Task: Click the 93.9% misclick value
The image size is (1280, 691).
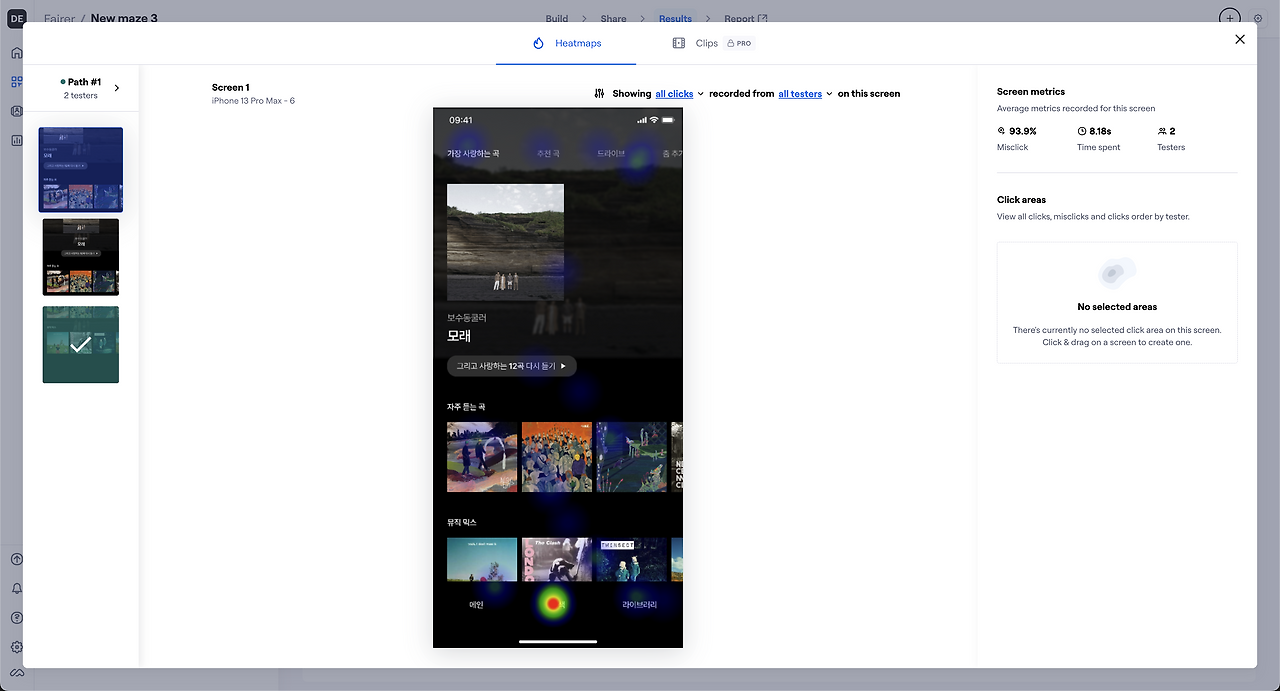Action: 1023,131
